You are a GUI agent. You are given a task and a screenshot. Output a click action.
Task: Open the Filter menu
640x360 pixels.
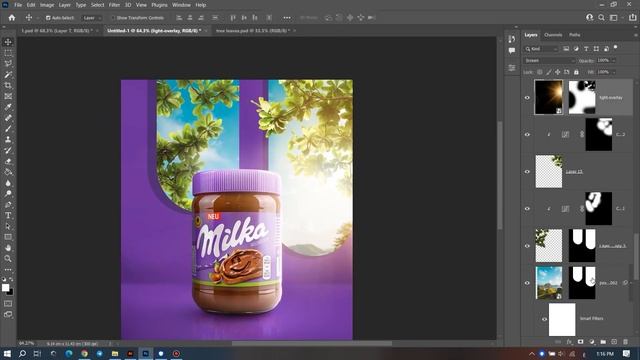[114, 5]
